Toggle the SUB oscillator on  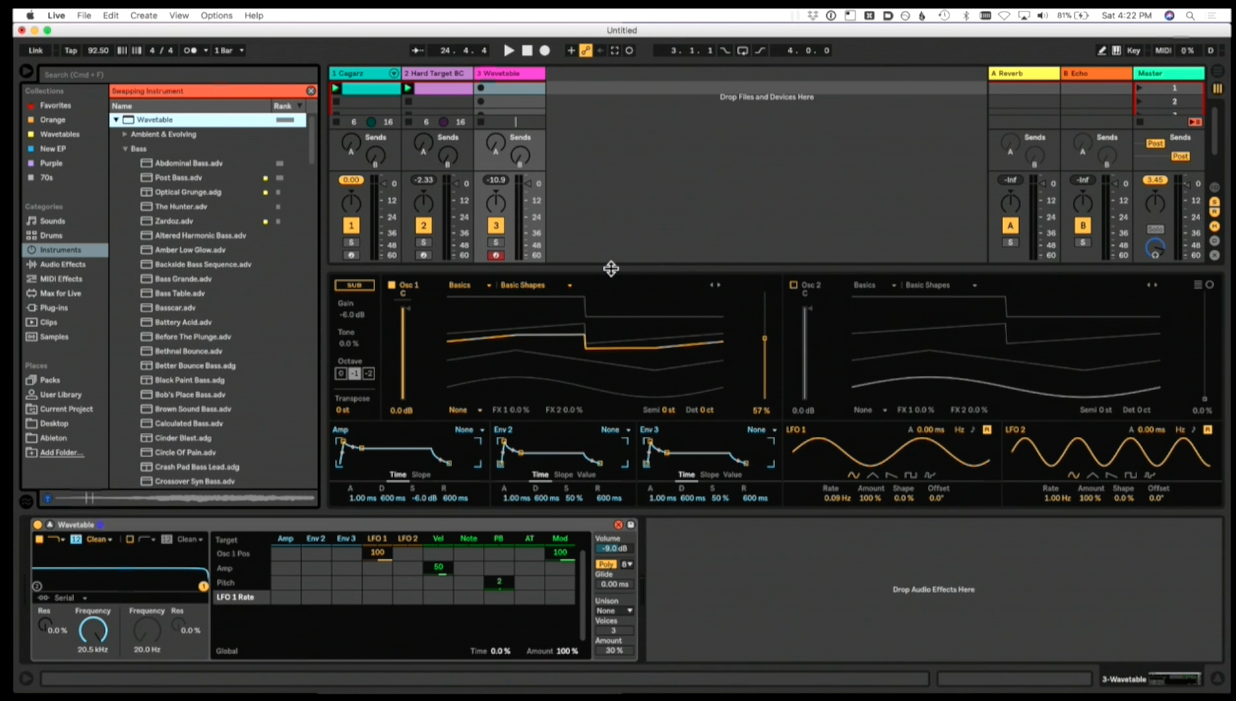(x=354, y=286)
